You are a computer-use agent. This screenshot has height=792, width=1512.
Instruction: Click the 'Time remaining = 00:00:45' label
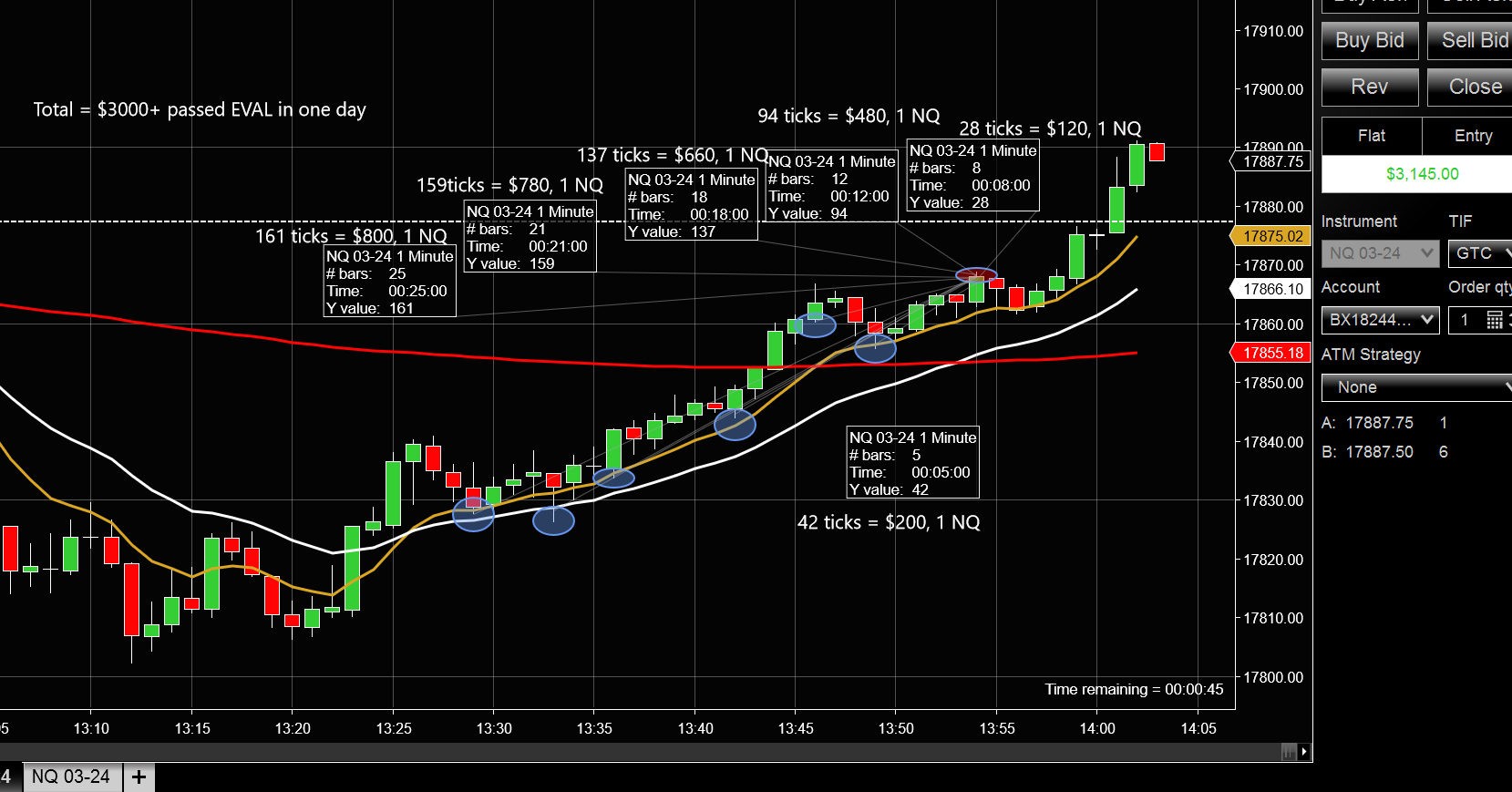click(x=1134, y=689)
